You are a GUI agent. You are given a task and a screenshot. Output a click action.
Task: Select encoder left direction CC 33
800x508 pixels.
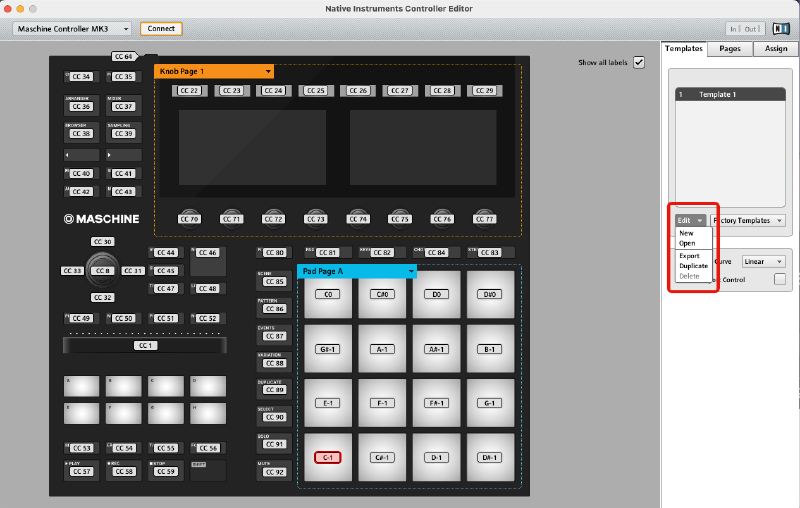[x=72, y=271]
